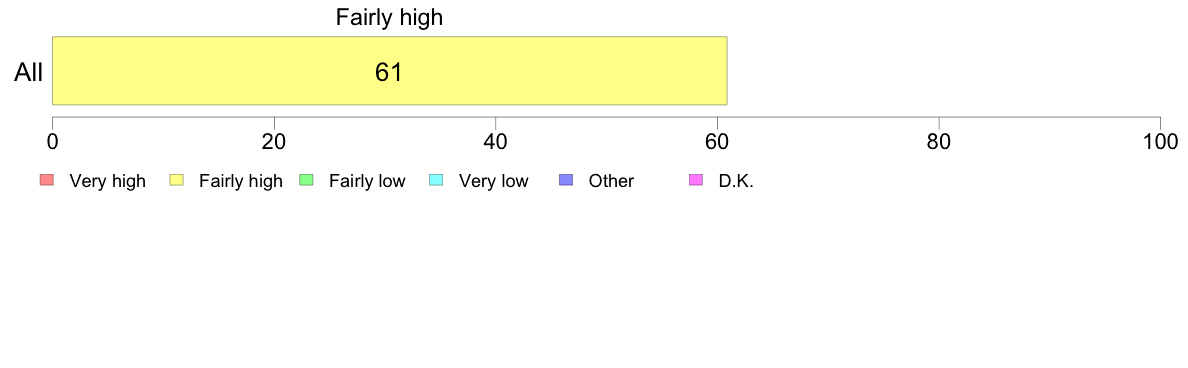The height and width of the screenshot is (368, 1188).
Task: Click the 'D.K.' legend label
Action: 736,181
